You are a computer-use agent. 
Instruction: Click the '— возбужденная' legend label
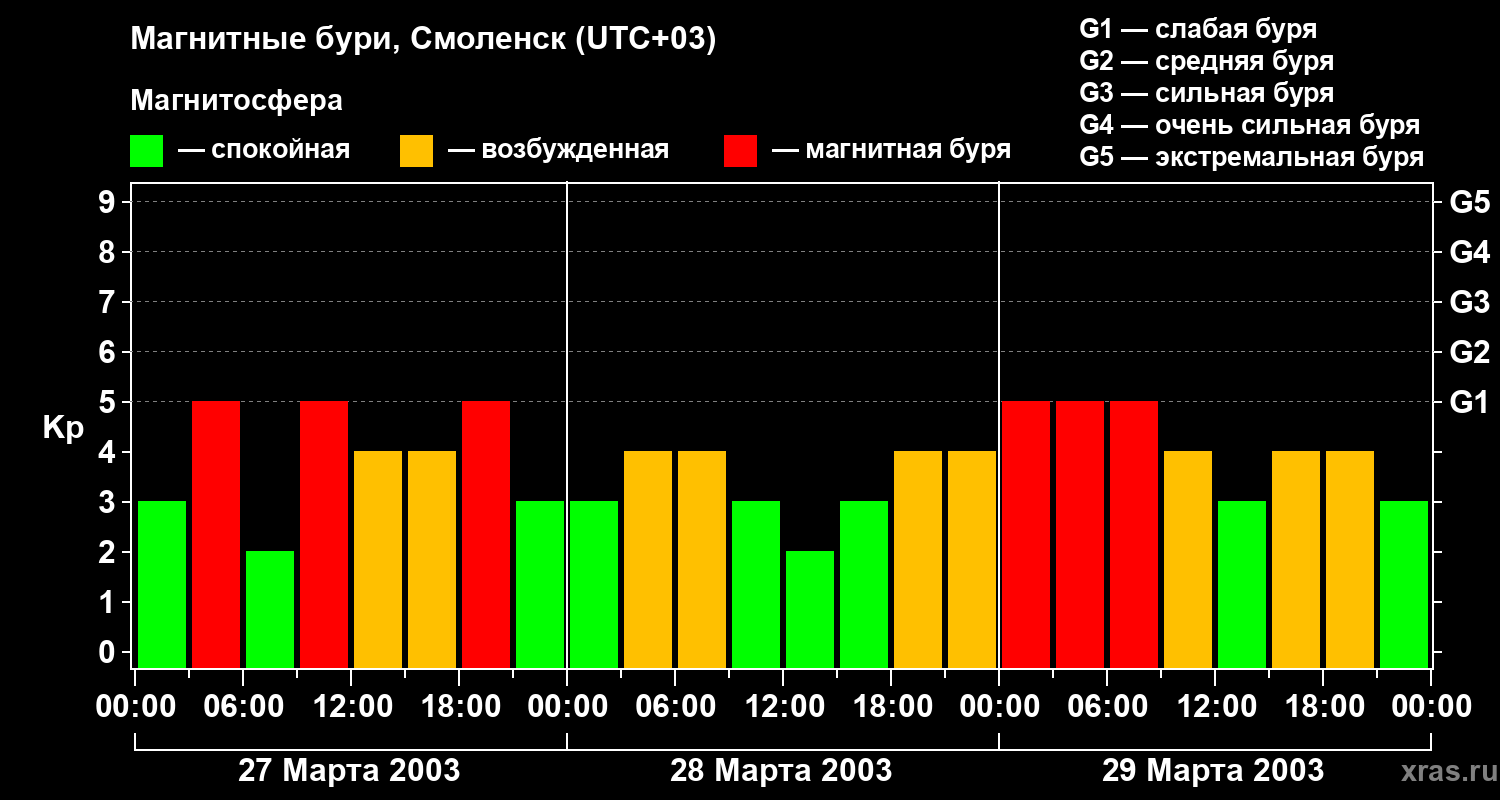(x=558, y=150)
